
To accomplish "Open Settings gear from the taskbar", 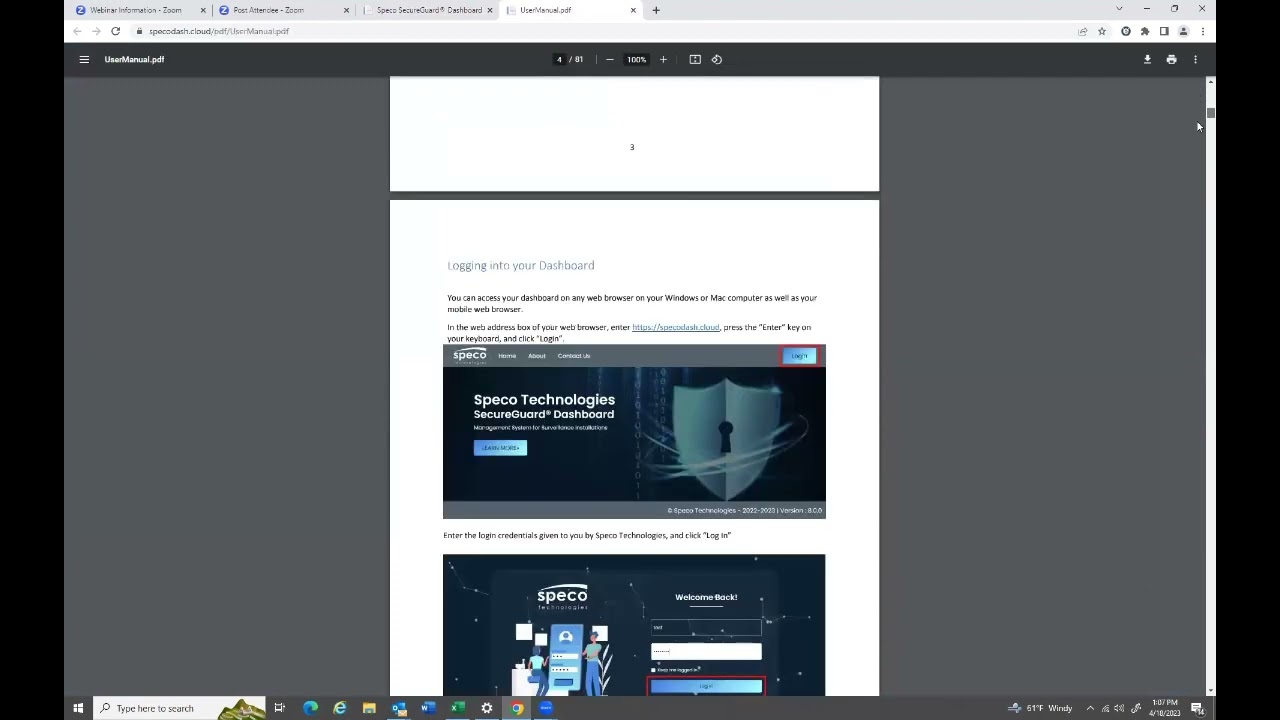I will [x=487, y=708].
